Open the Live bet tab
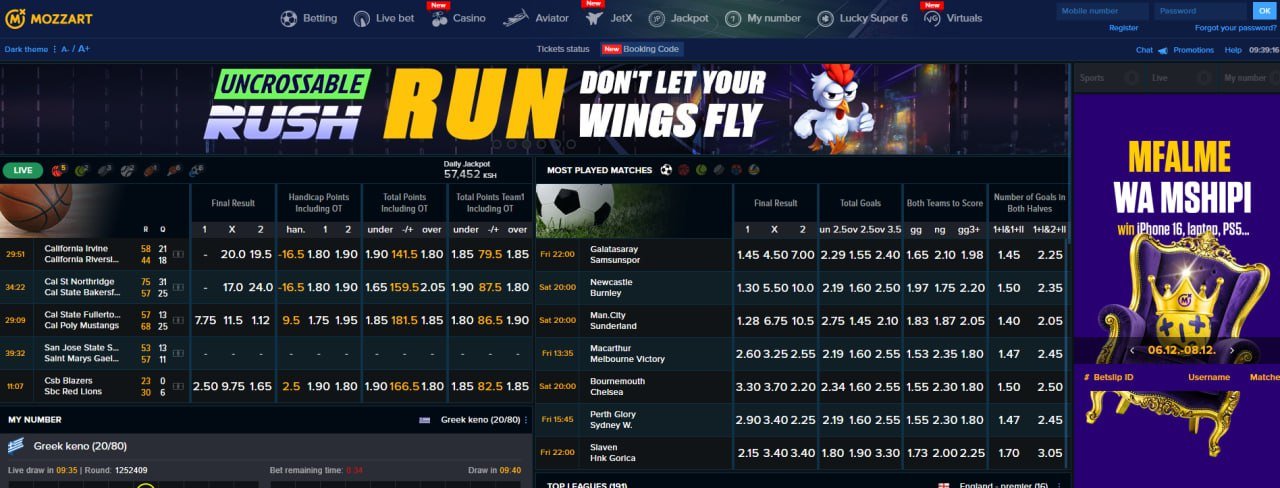Image resolution: width=1280 pixels, height=488 pixels. click(384, 18)
